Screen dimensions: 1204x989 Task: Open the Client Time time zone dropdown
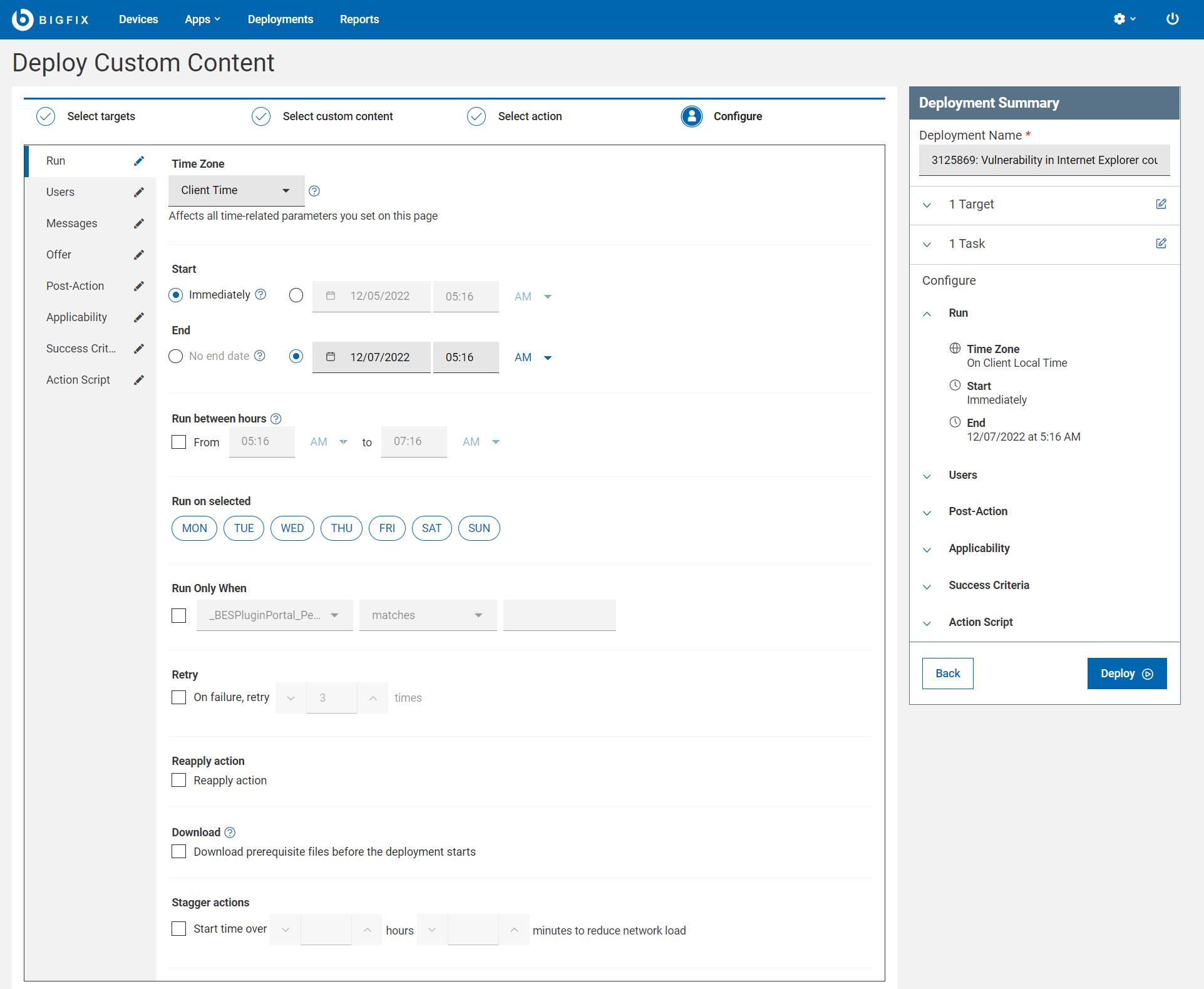(x=236, y=190)
